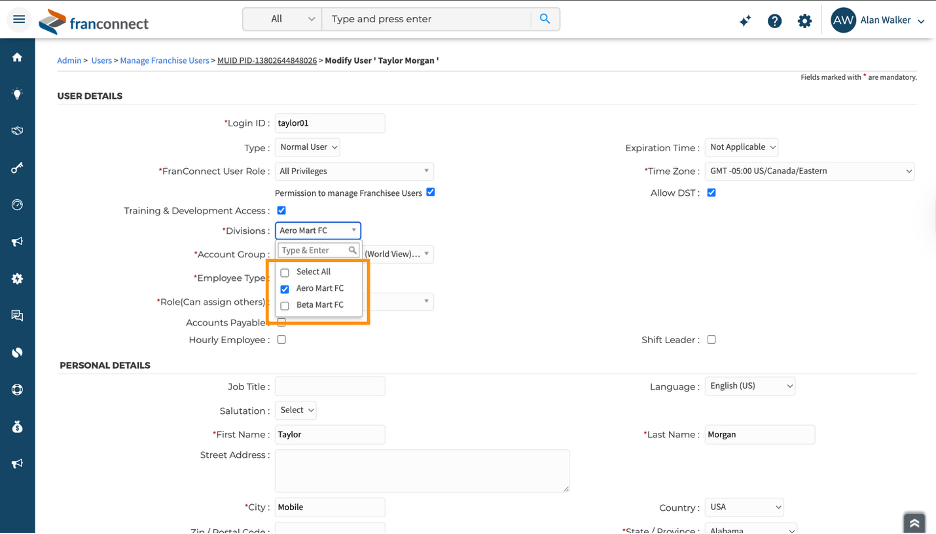
Task: Open the hamburger navigation menu
Action: [x=18, y=20]
